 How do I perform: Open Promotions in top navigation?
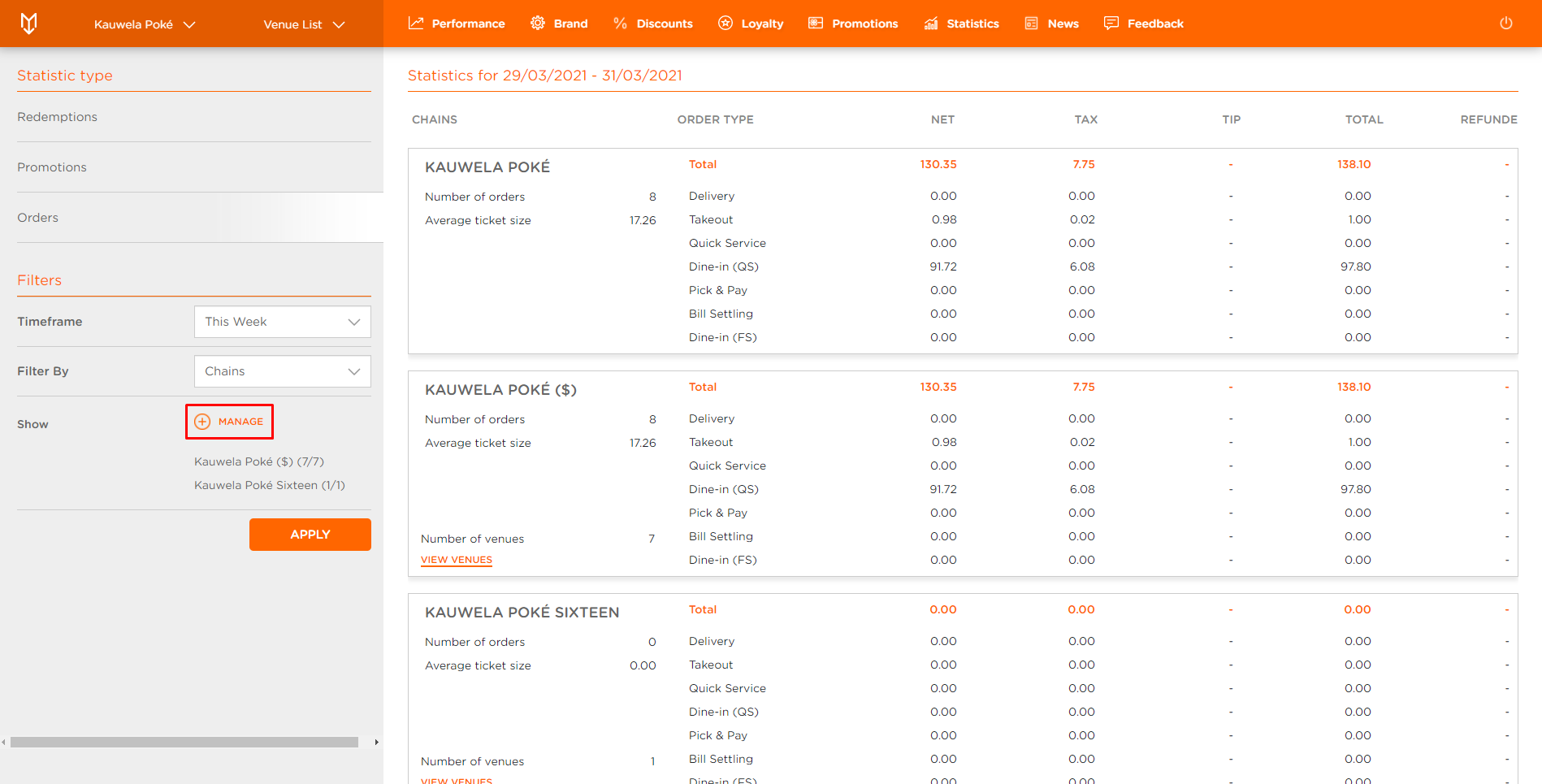853,24
